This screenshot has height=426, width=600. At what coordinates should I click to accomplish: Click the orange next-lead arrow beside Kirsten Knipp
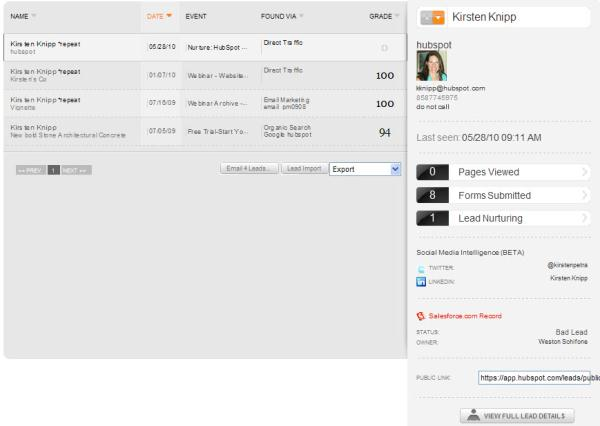(x=439, y=17)
